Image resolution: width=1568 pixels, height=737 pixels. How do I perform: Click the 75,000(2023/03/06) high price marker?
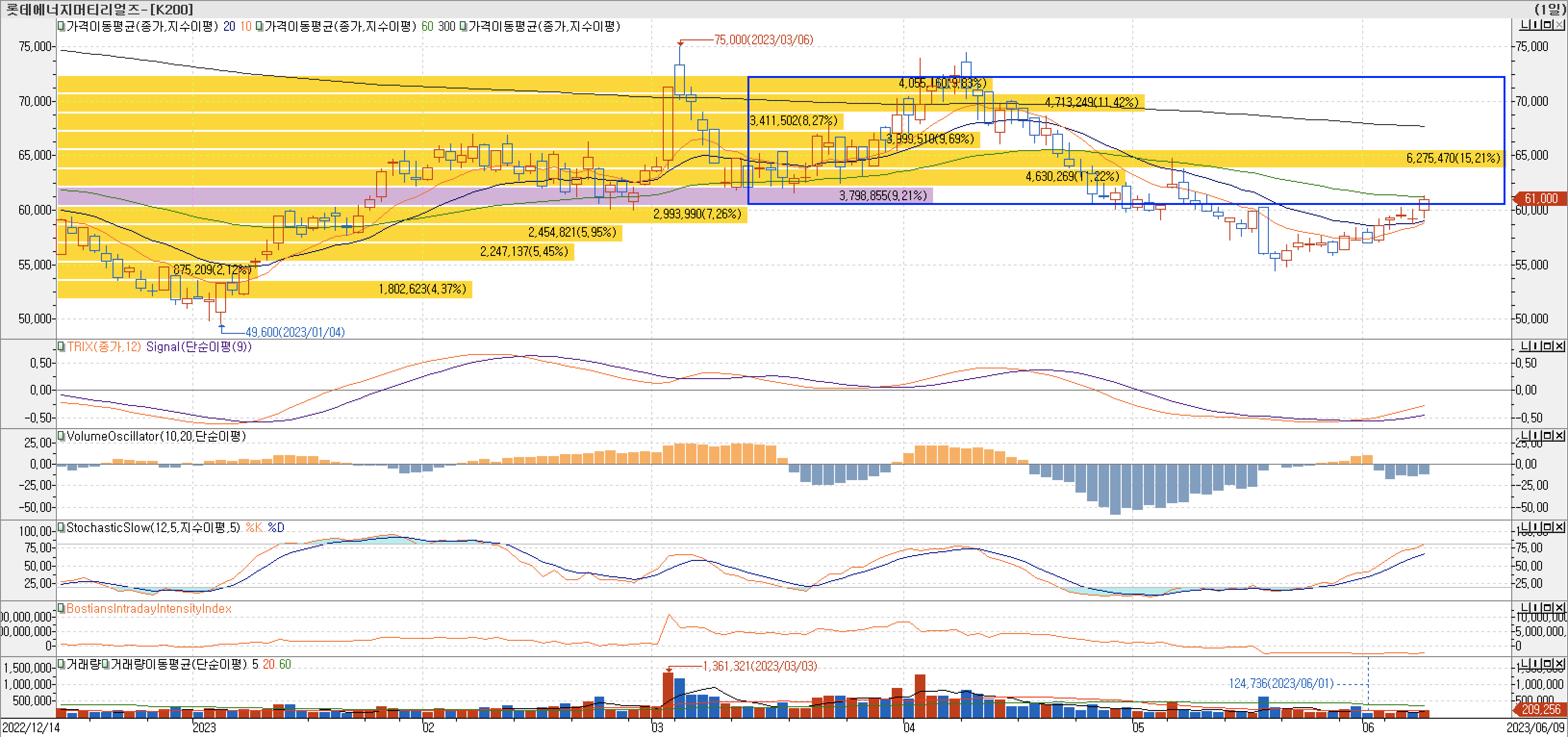point(763,39)
